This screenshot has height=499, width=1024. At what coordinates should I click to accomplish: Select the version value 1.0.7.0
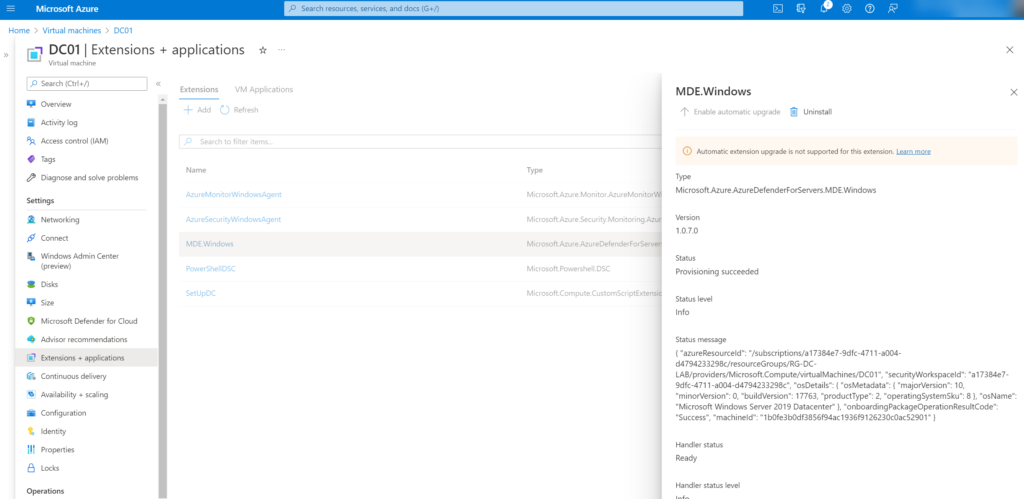pyautogui.click(x=687, y=231)
